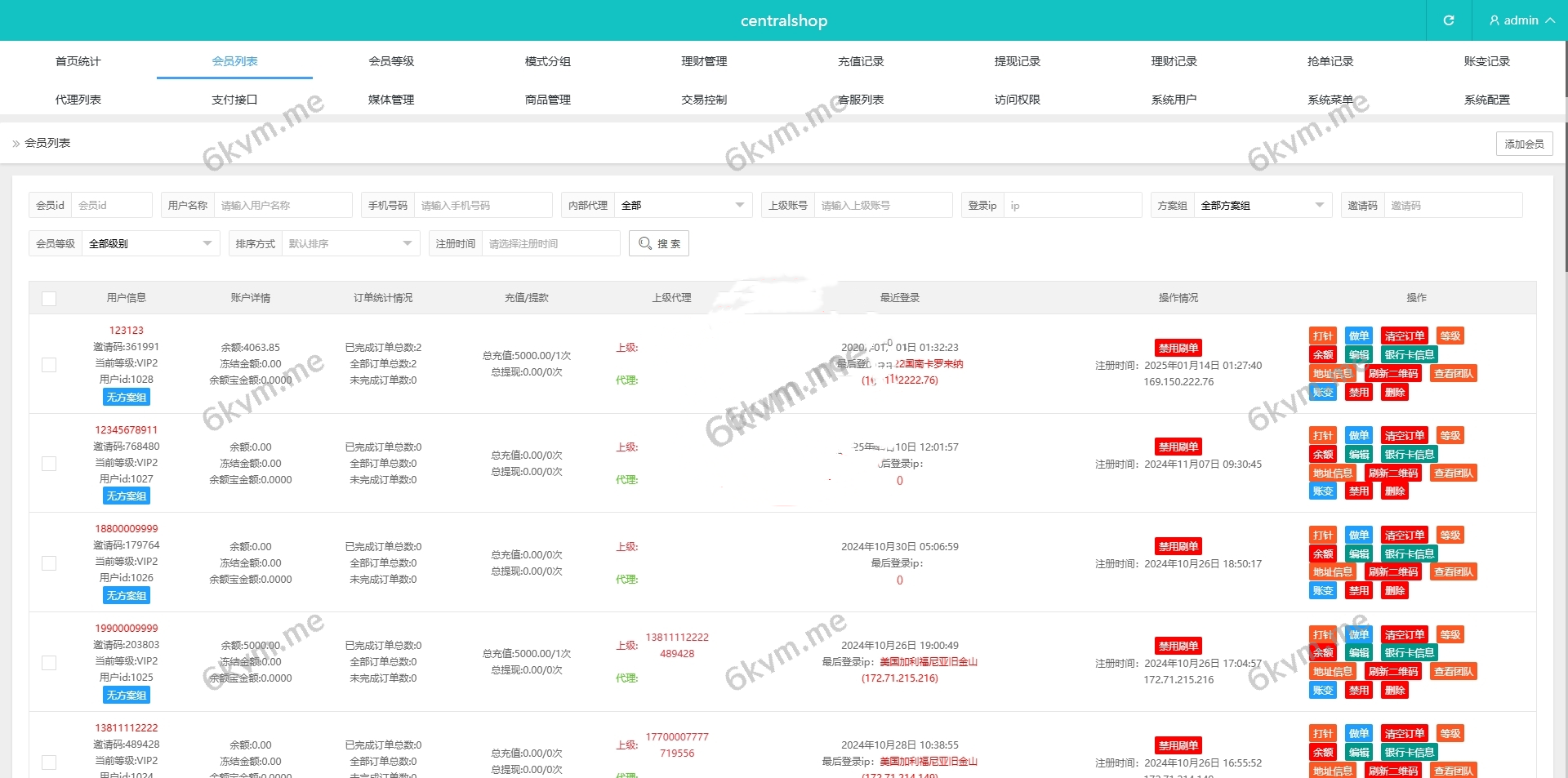1568x778 pixels.
Task: Click the 添加会员 button
Action: pyautogui.click(x=1524, y=144)
